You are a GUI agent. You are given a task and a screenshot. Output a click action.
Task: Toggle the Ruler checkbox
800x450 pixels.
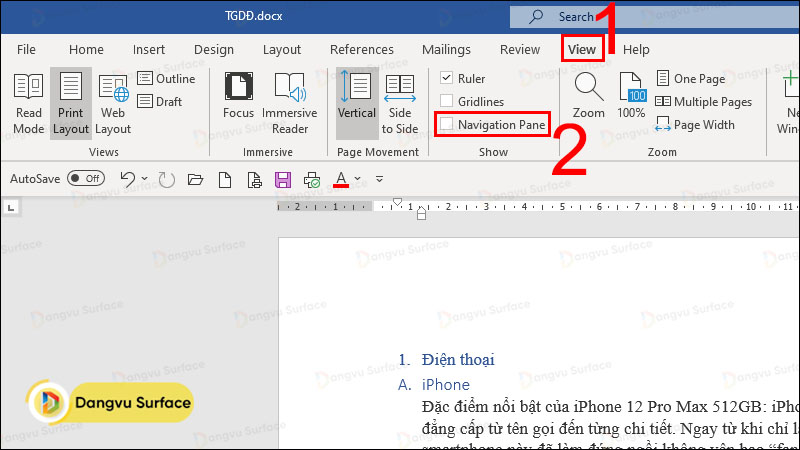446,78
